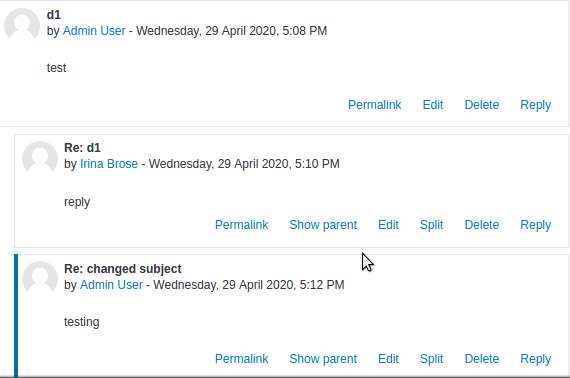The image size is (570, 378).
Task: Edit Irina Brose's Re: d1 reply
Action: [x=388, y=225]
